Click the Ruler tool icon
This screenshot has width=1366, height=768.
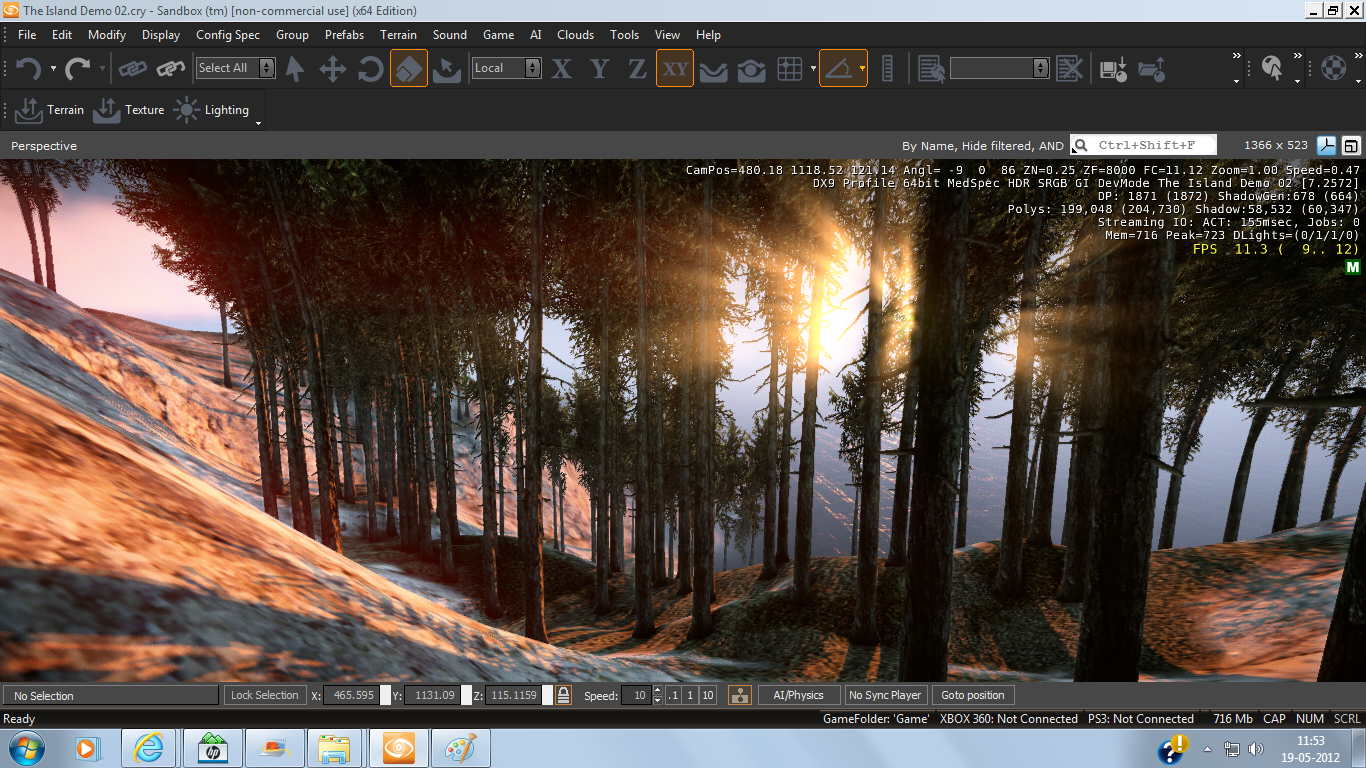point(887,68)
